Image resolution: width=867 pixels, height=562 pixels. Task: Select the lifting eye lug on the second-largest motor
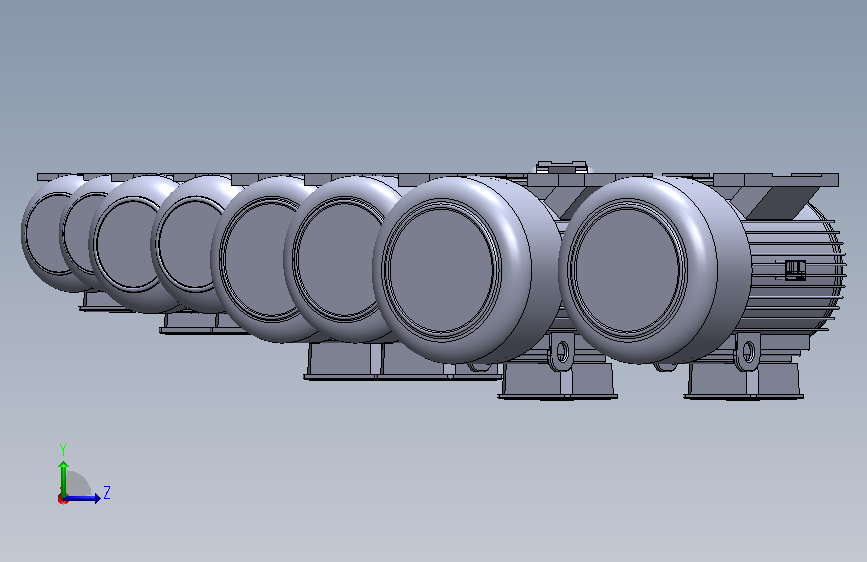pos(561,351)
